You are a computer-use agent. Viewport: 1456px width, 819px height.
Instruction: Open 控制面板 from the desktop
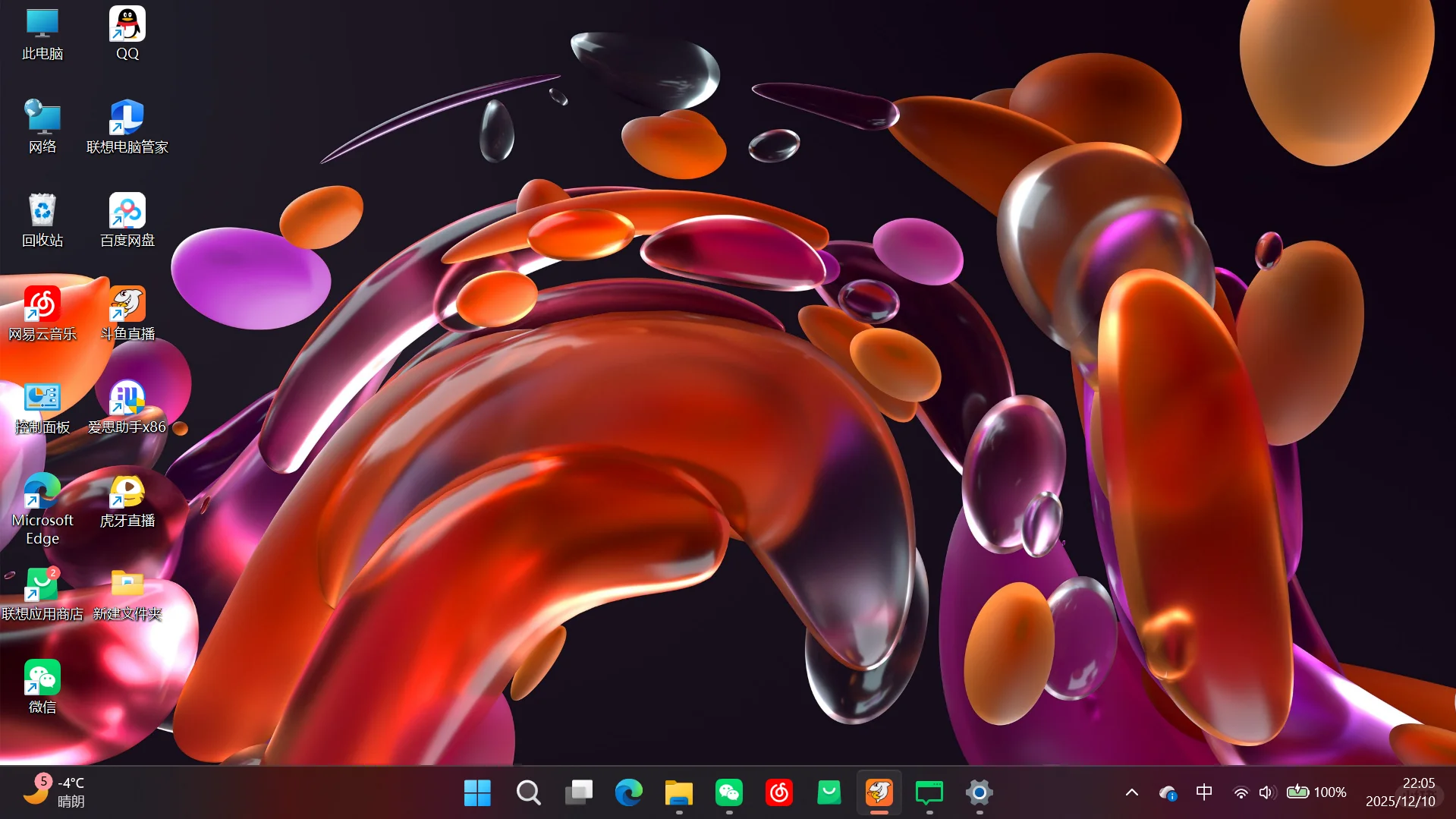tap(42, 398)
